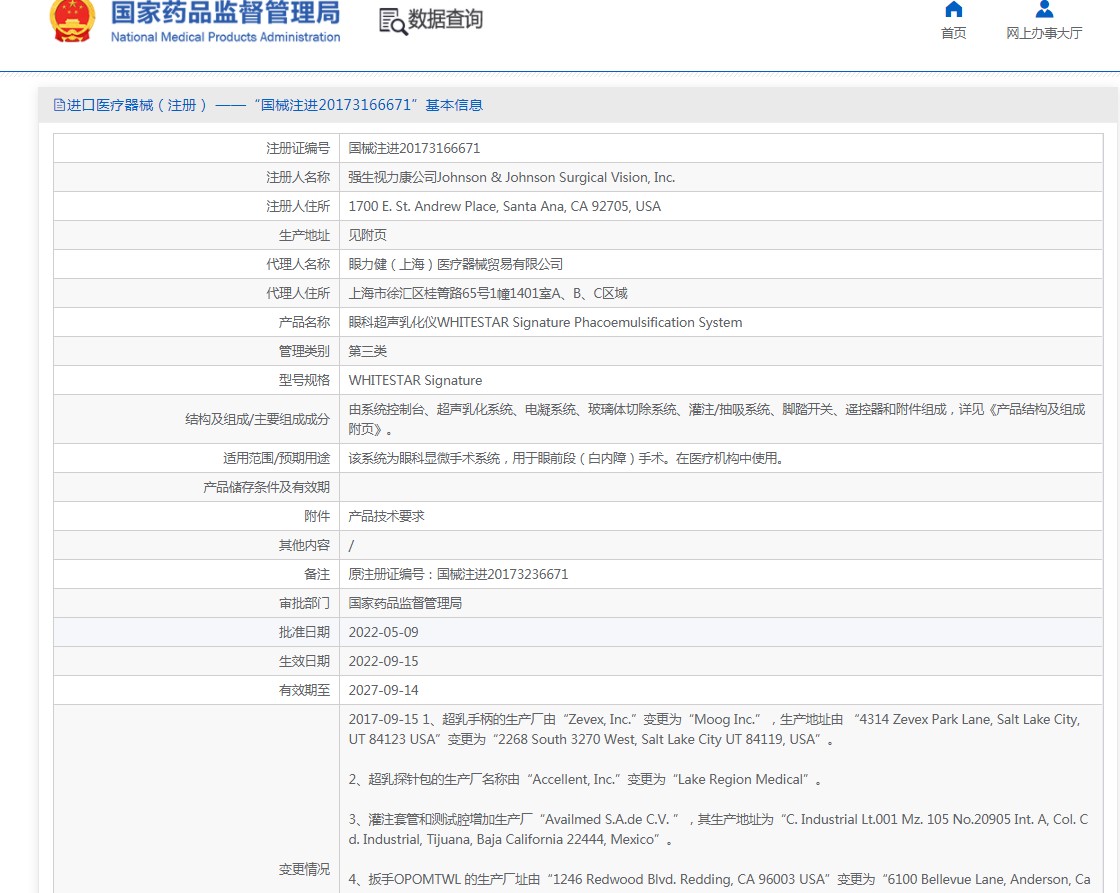Select change entry about Lake Region Medical
Image resolution: width=1120 pixels, height=893 pixels.
point(586,780)
